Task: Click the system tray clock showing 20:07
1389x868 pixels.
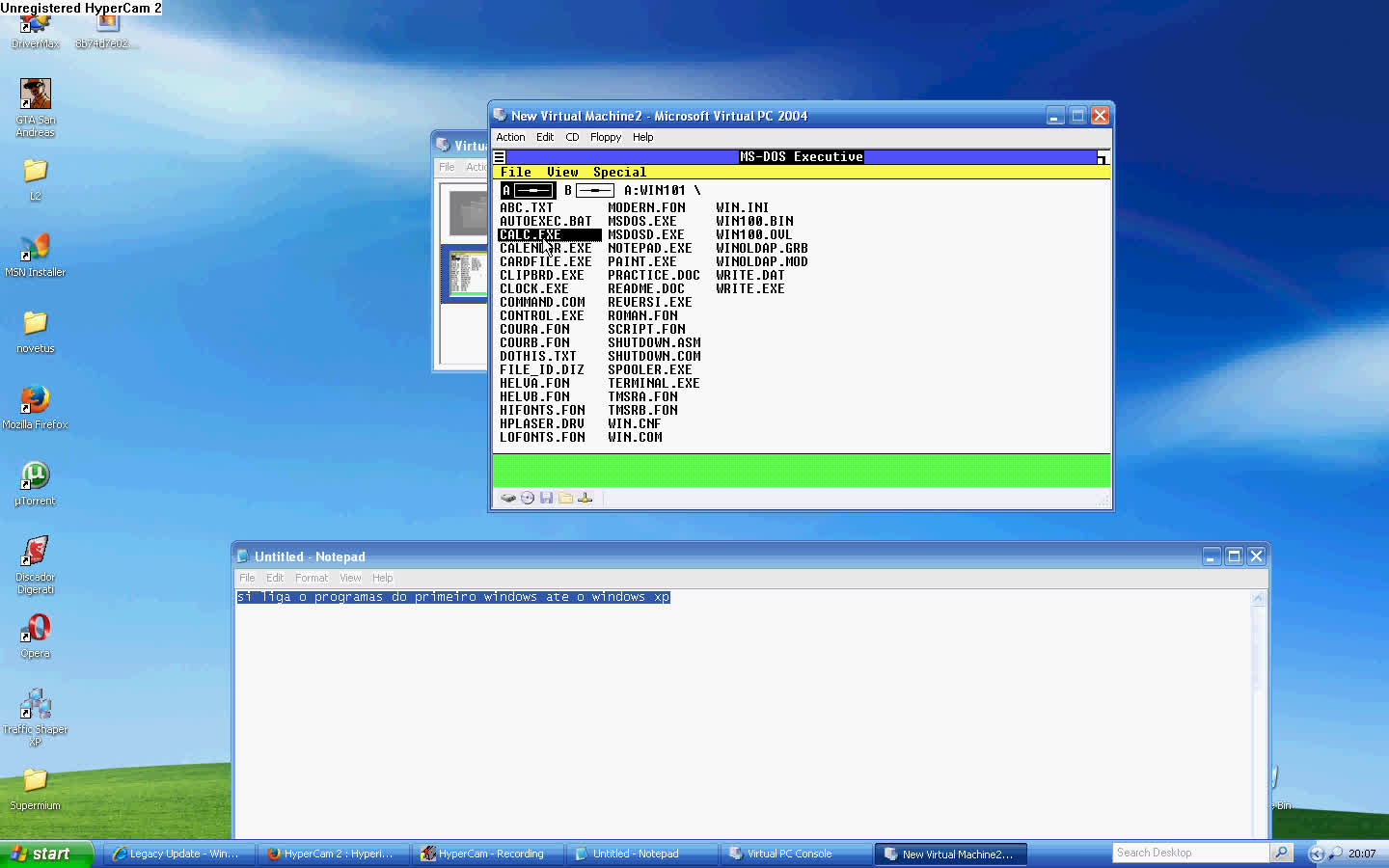Action: point(1362,854)
